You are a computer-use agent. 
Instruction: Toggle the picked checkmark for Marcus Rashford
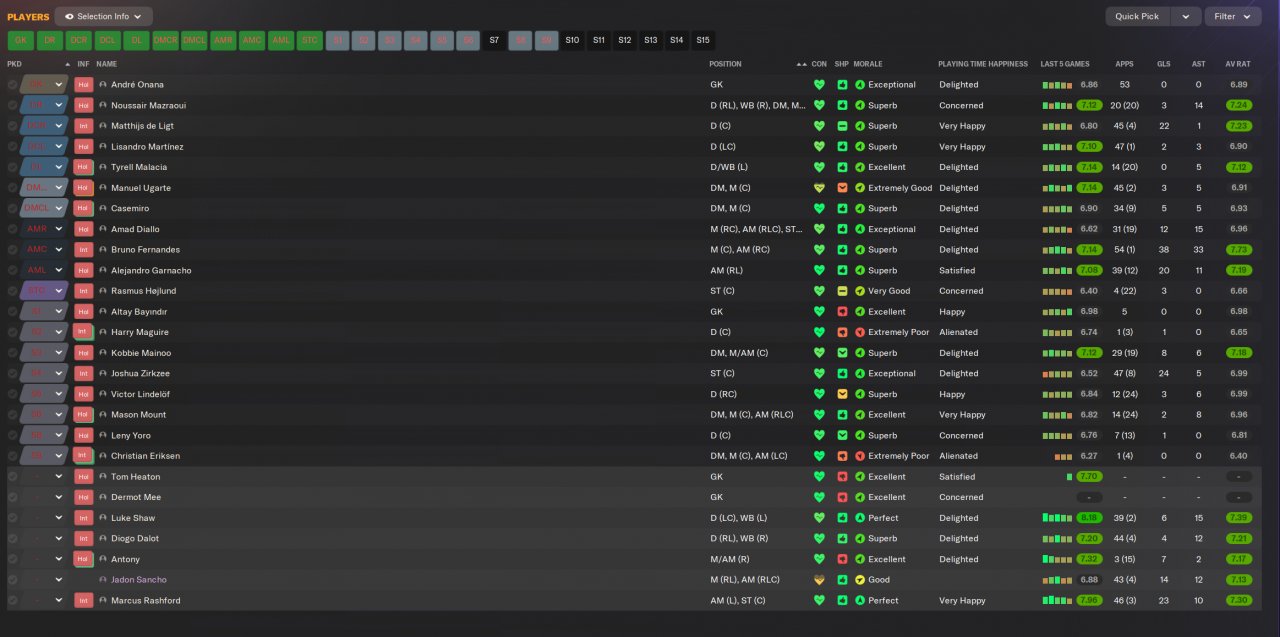coord(12,601)
